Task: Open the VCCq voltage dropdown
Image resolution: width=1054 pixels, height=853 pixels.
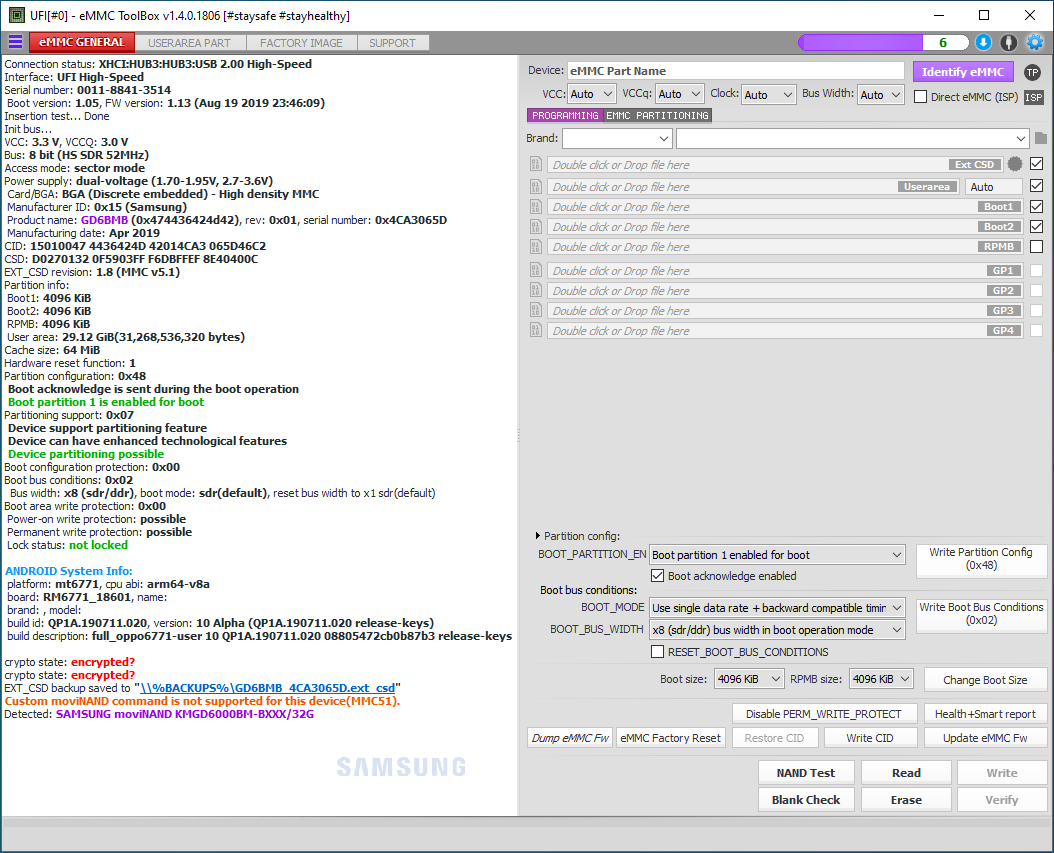Action: click(680, 94)
